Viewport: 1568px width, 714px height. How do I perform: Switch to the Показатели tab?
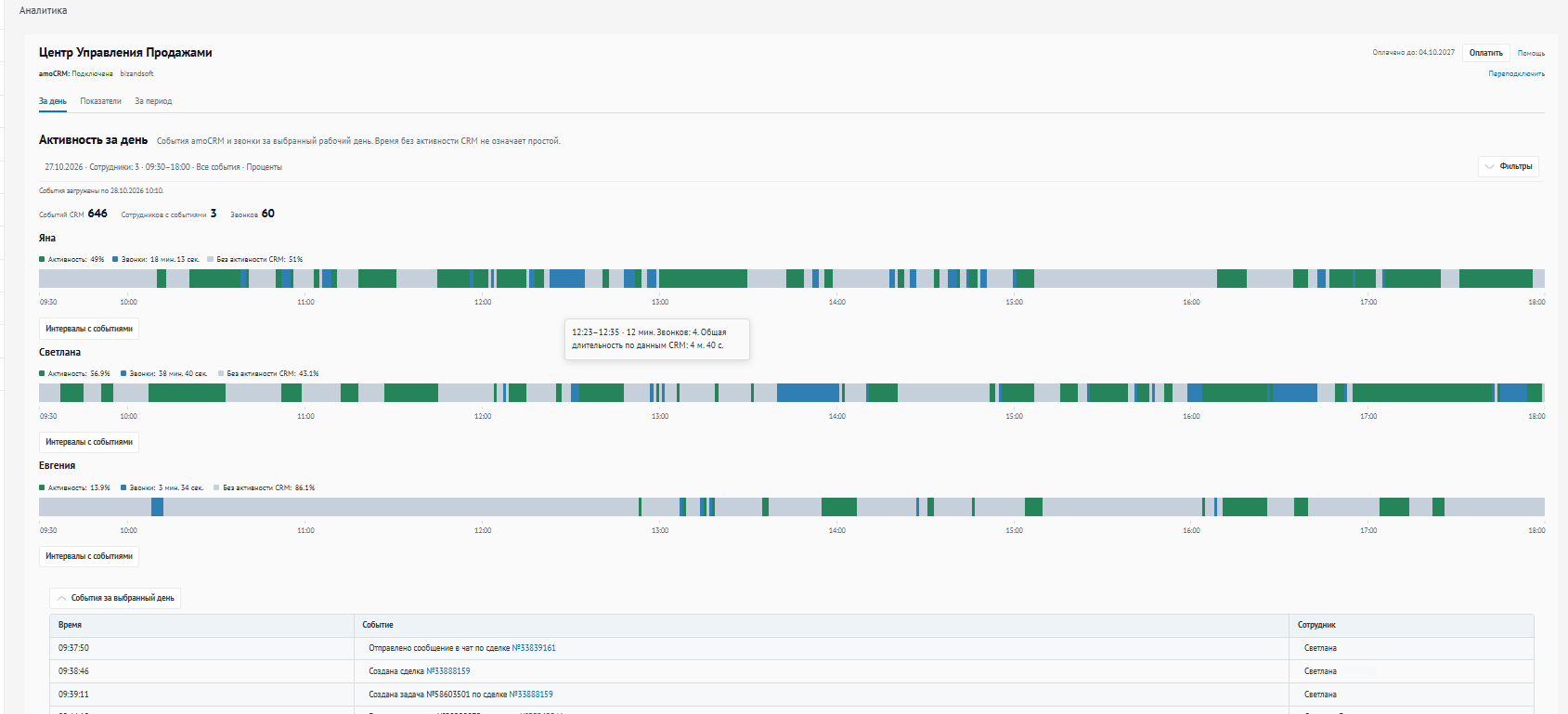pos(100,101)
